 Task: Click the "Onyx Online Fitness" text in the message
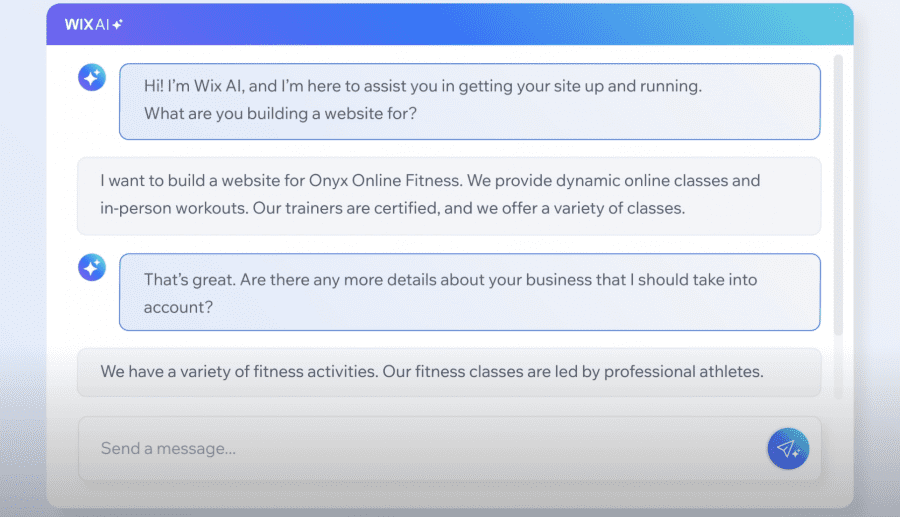point(385,181)
